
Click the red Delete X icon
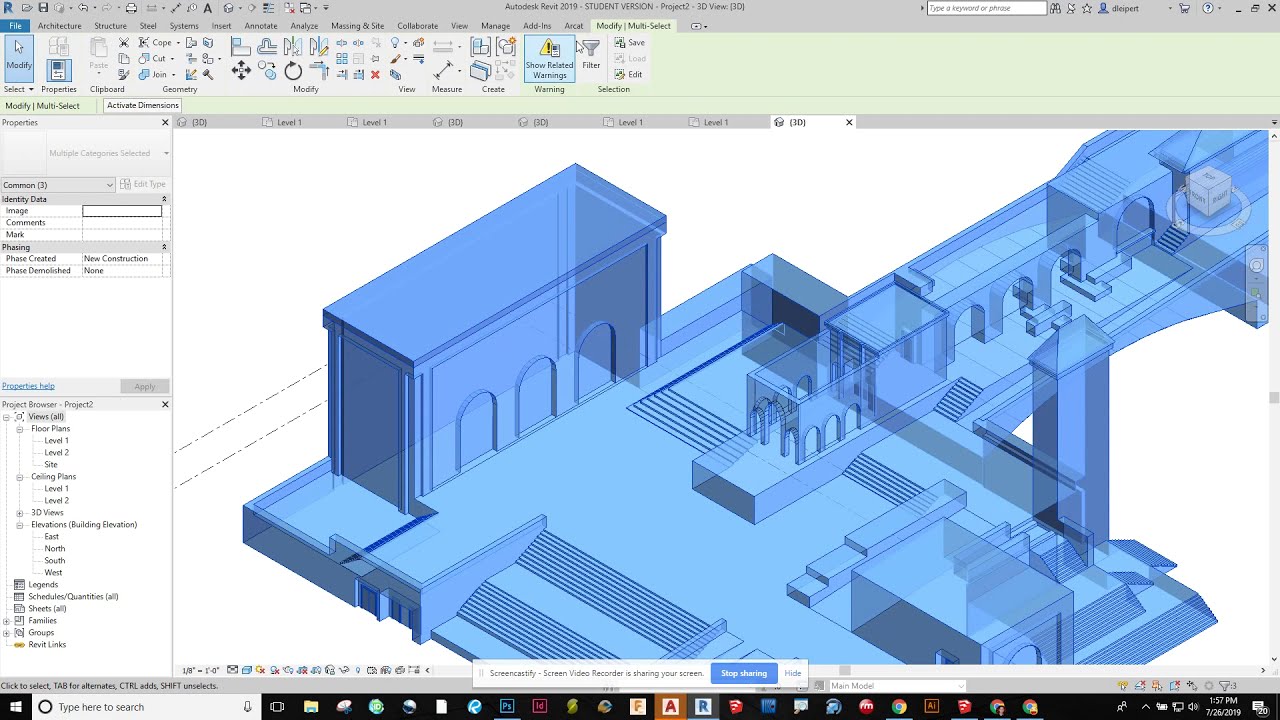coord(375,74)
